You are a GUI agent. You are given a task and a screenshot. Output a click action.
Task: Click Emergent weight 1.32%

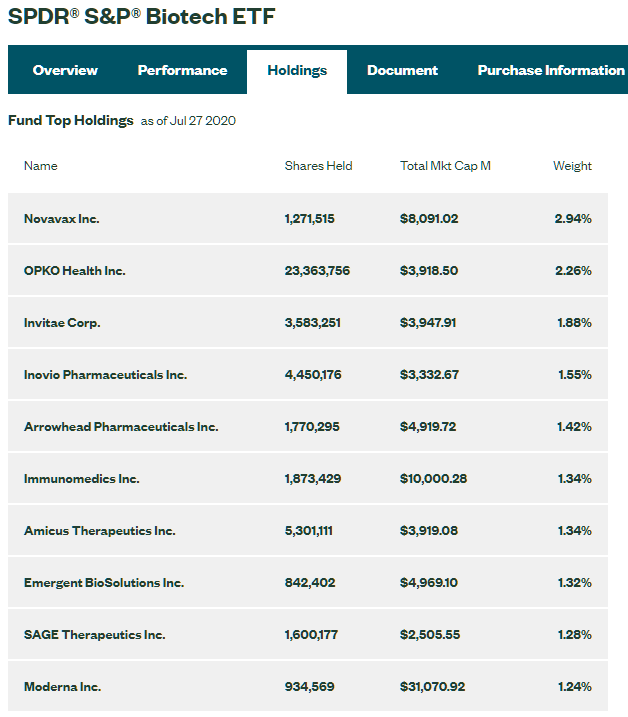(574, 583)
